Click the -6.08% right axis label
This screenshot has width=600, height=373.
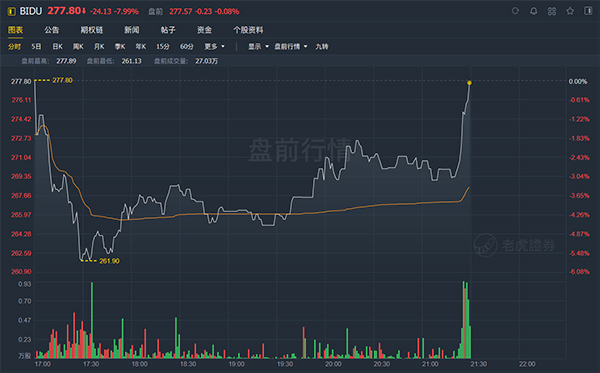click(x=580, y=272)
